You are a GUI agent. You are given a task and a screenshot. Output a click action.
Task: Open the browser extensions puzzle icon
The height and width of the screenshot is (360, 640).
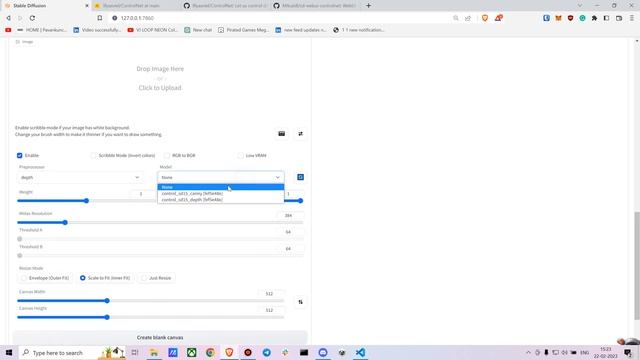(594, 18)
